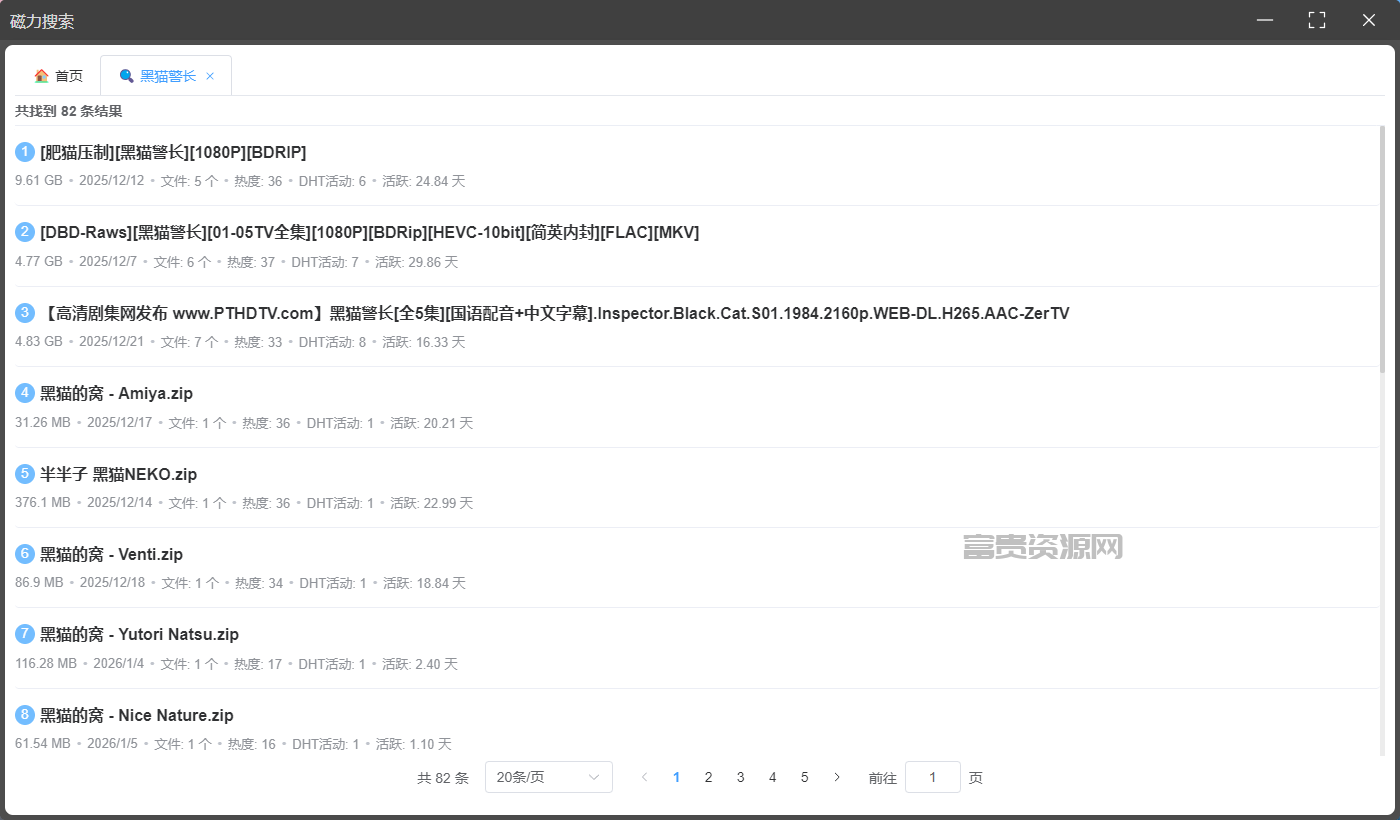This screenshot has width=1400, height=820.
Task: Click the 共找到 82 条结果 summary text
Action: (69, 111)
